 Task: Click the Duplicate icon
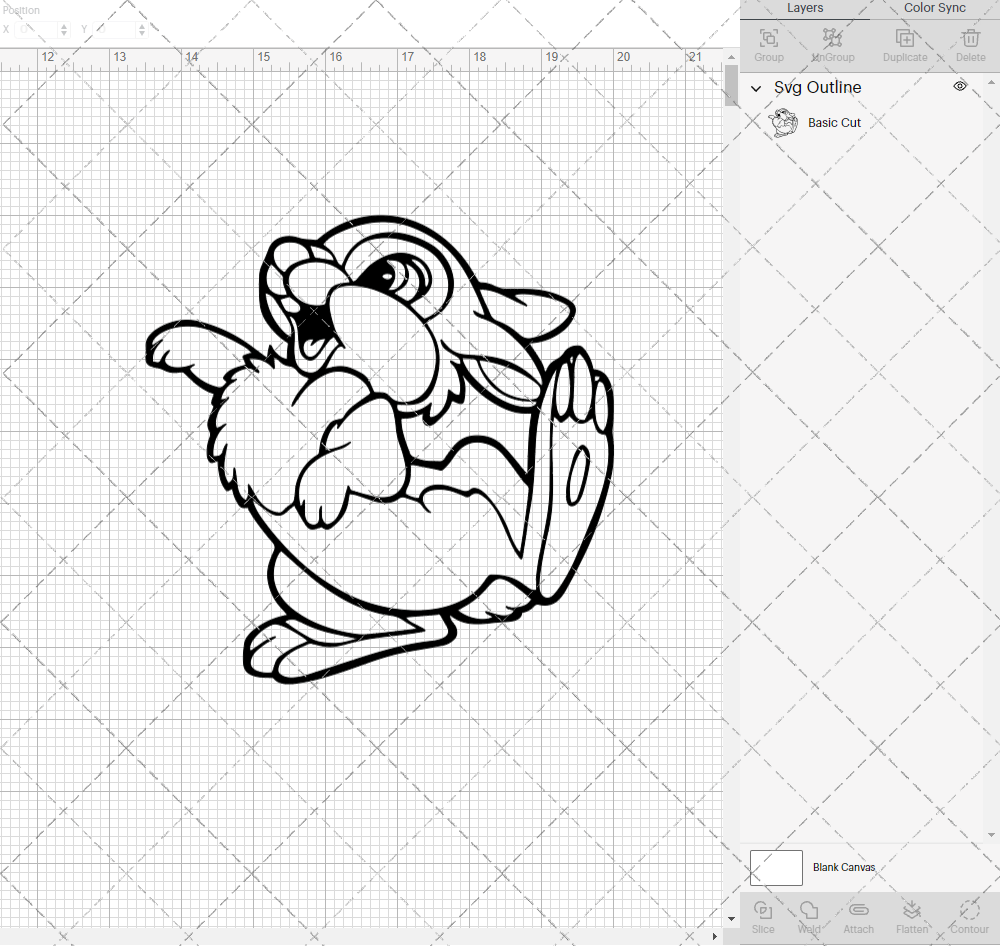[904, 38]
